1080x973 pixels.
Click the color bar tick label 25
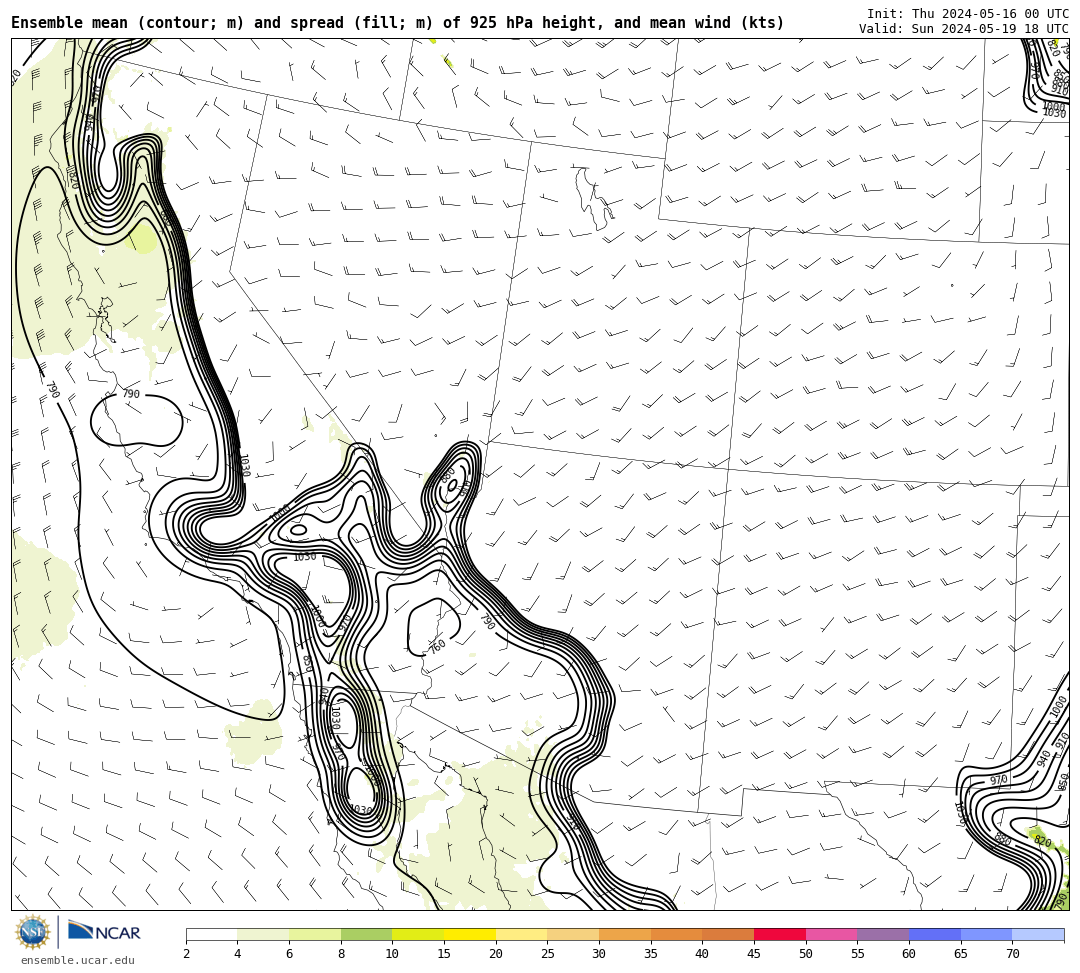coord(548,954)
